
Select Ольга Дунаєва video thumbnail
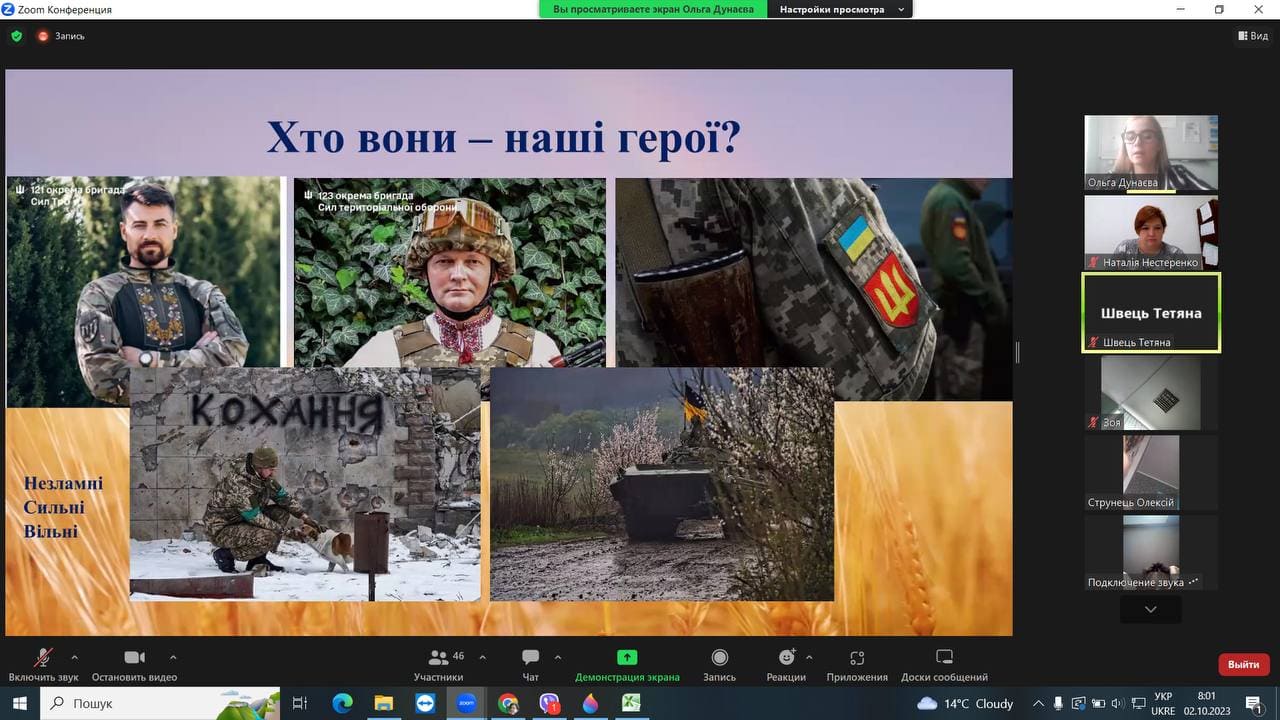click(1151, 153)
